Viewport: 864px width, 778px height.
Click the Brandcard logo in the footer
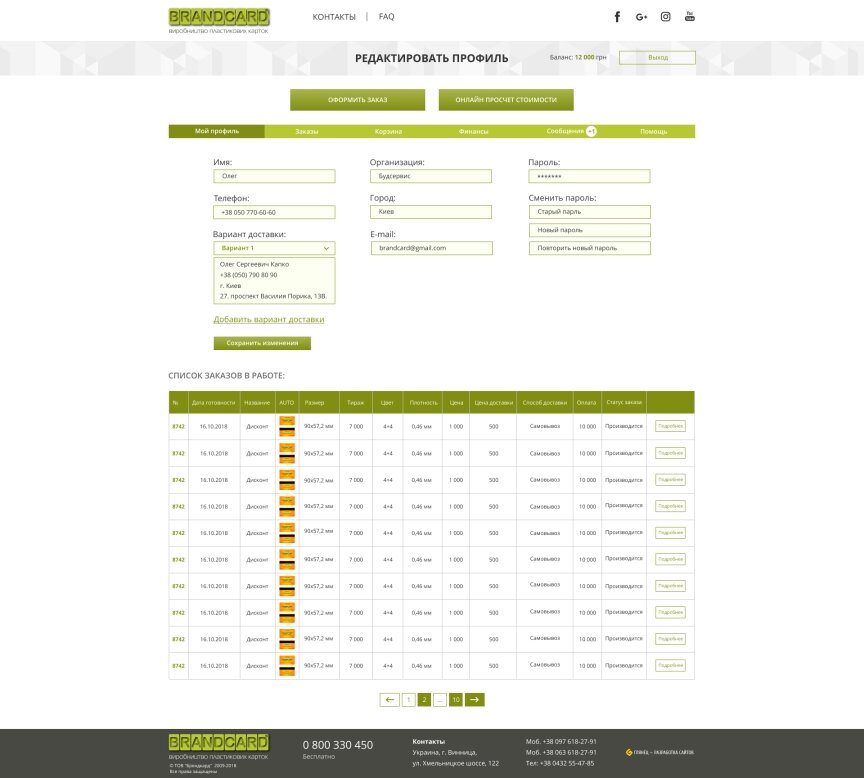coord(219,747)
